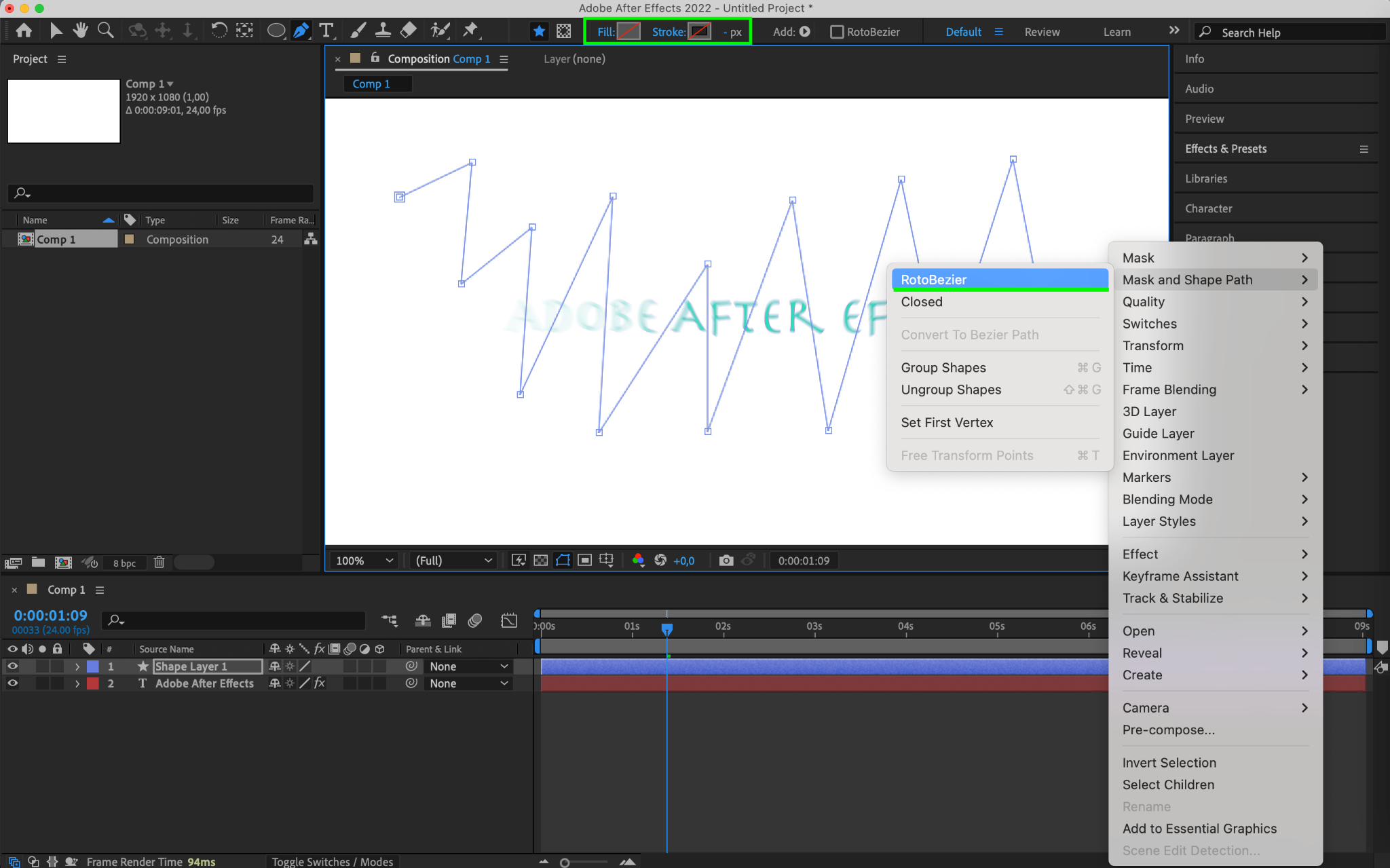Toggle transparency grid in viewer
1390x868 pixels.
point(540,561)
